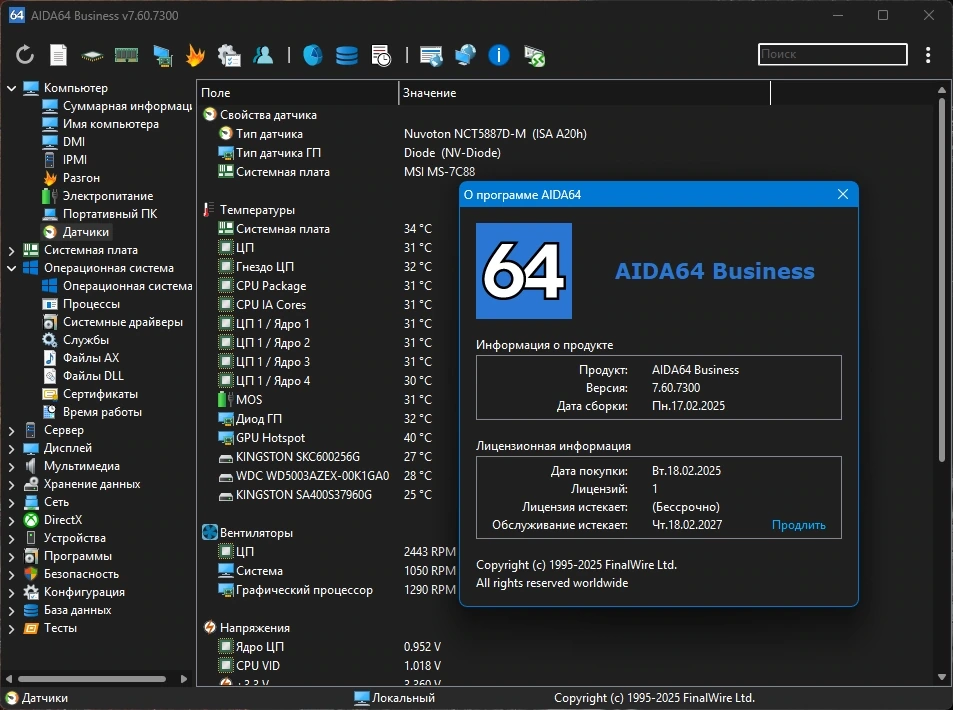Open the three-dot menu near search
953x710 pixels.
coord(927,55)
